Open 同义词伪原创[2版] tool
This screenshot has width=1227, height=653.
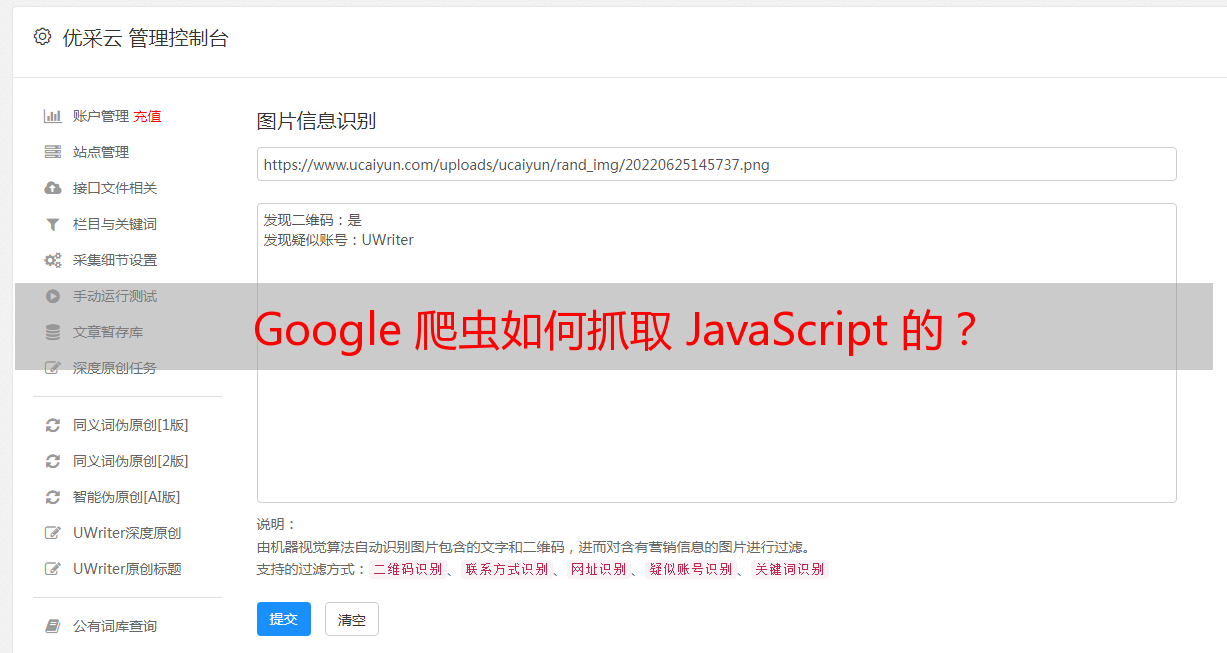click(x=131, y=461)
